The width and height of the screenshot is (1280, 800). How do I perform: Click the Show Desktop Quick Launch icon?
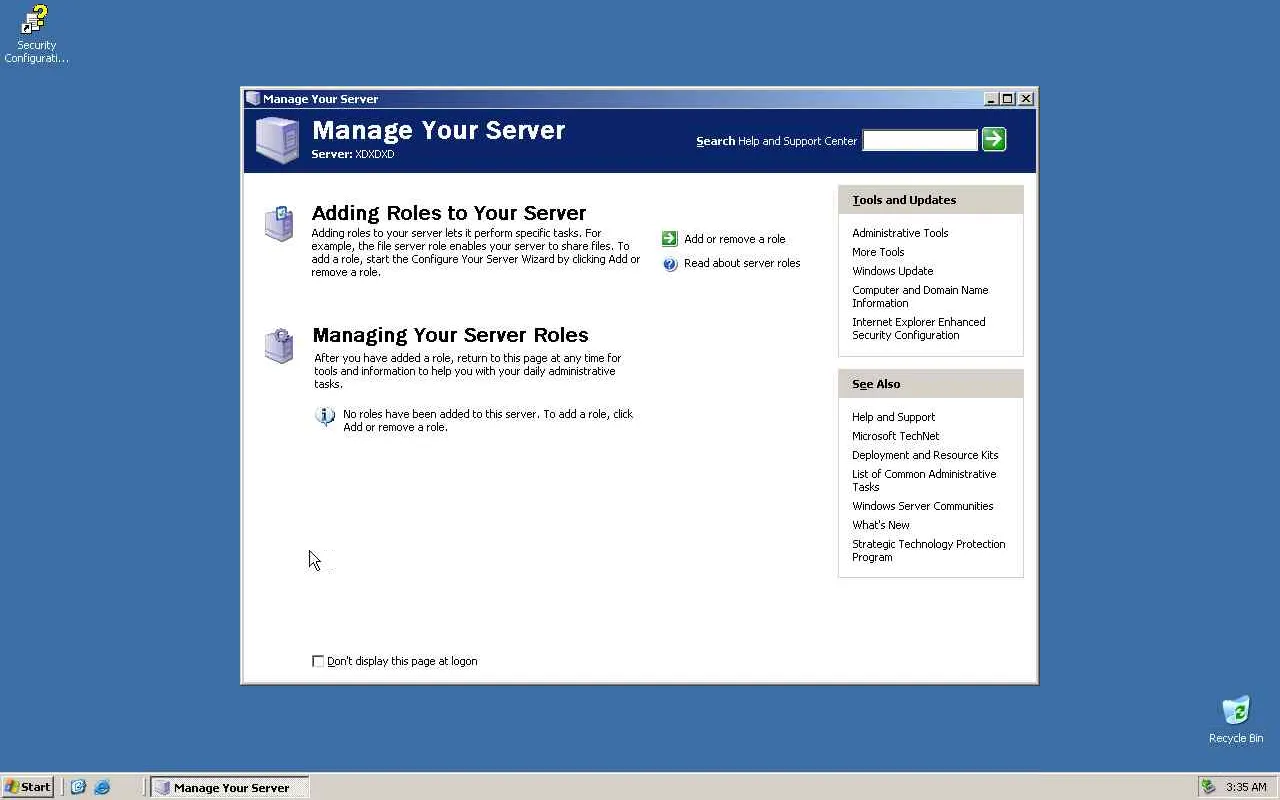[x=78, y=787]
